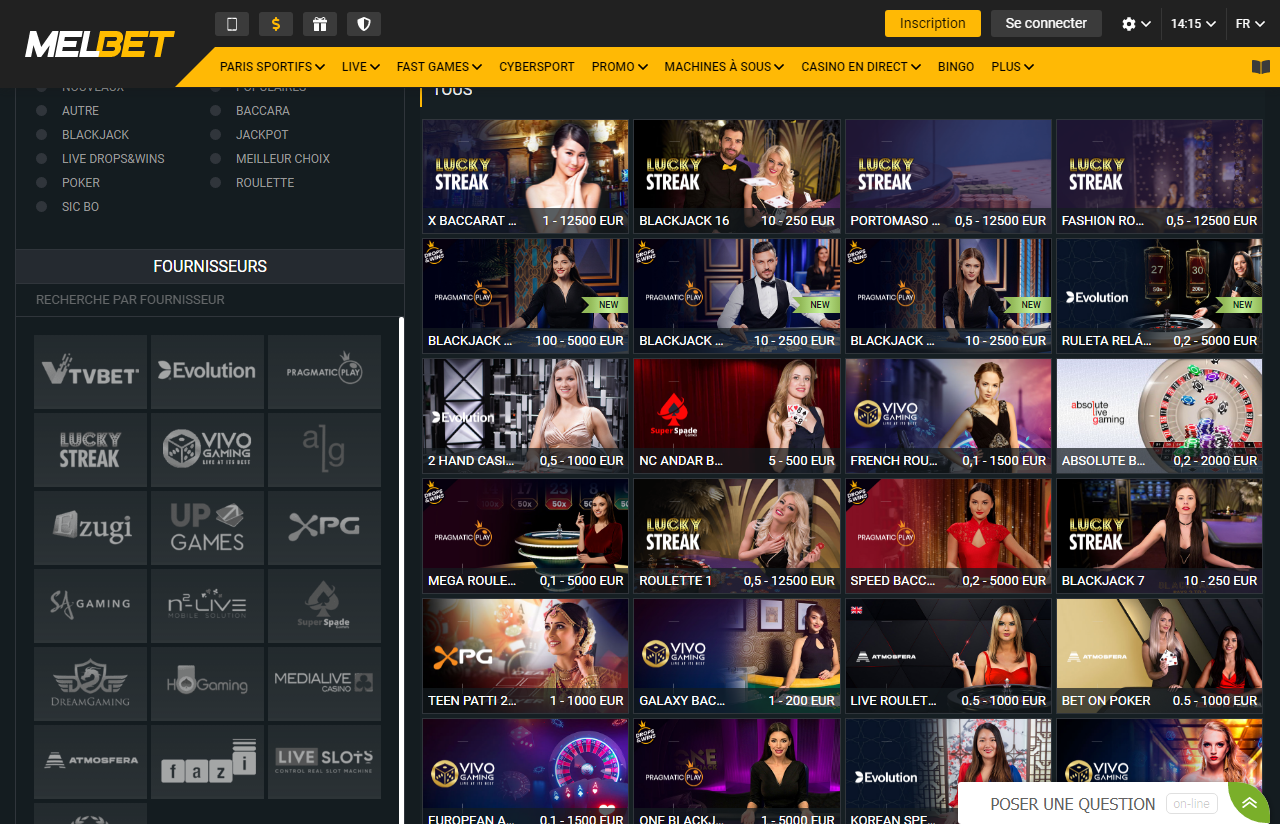Select the Atmosfera provider logo
The image size is (1280, 824).
[x=91, y=762]
